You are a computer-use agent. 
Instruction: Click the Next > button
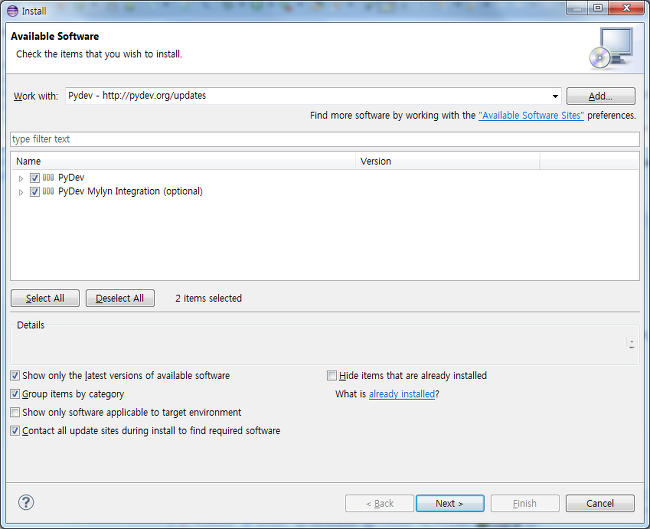(x=450, y=503)
